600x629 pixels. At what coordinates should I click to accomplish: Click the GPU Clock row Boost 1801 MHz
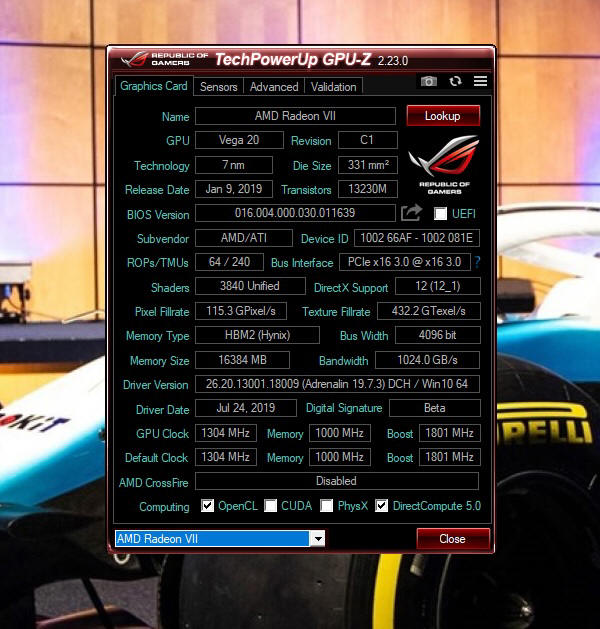(x=450, y=433)
